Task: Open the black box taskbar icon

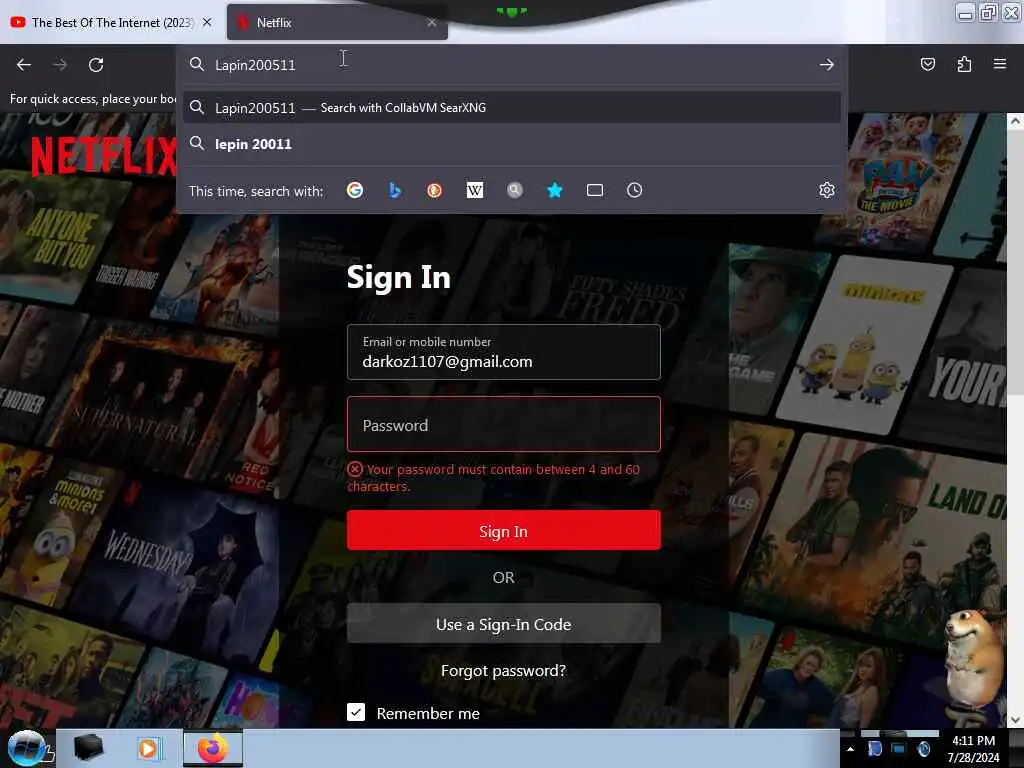Action: pyautogui.click(x=88, y=748)
